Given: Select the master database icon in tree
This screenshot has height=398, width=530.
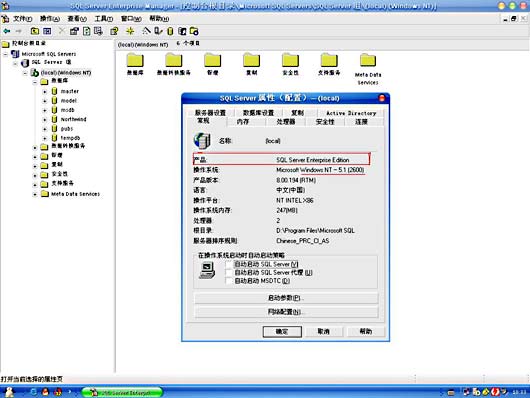Looking at the screenshot, I should (54, 91).
